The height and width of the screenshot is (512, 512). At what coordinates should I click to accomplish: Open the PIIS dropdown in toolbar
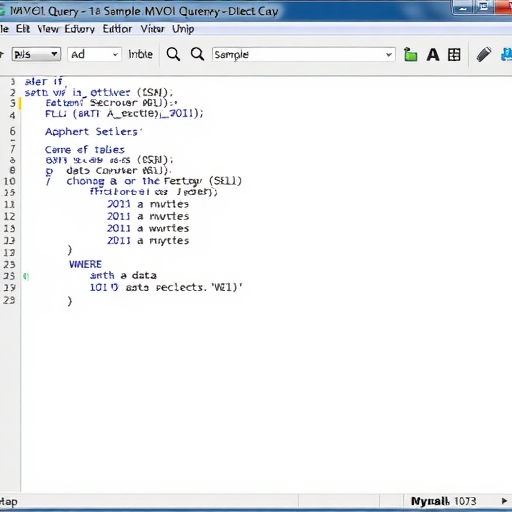[x=36, y=54]
